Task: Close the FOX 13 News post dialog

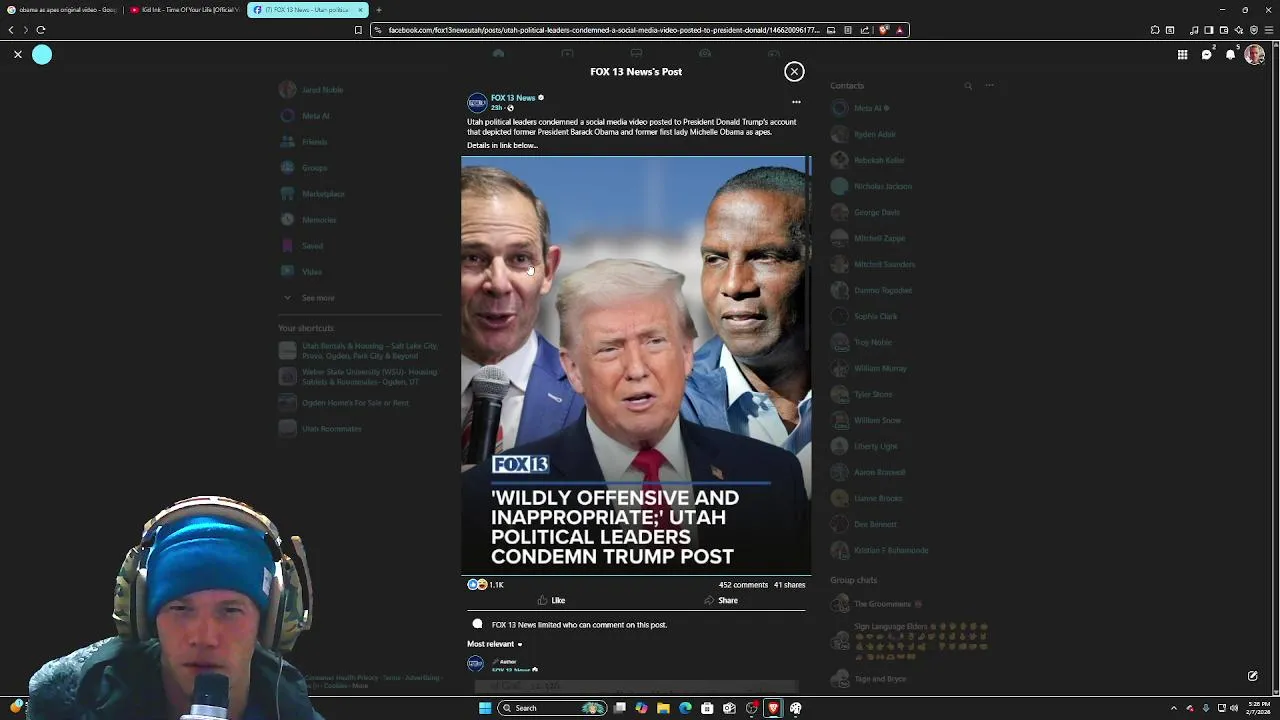Action: tap(794, 71)
